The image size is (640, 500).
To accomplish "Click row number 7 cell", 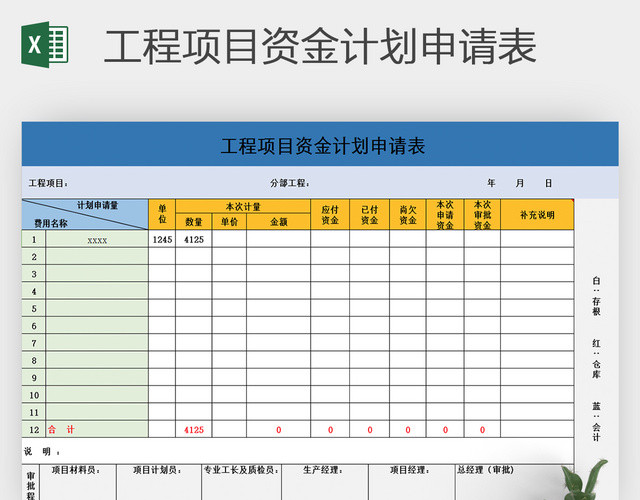I will click(x=34, y=343).
